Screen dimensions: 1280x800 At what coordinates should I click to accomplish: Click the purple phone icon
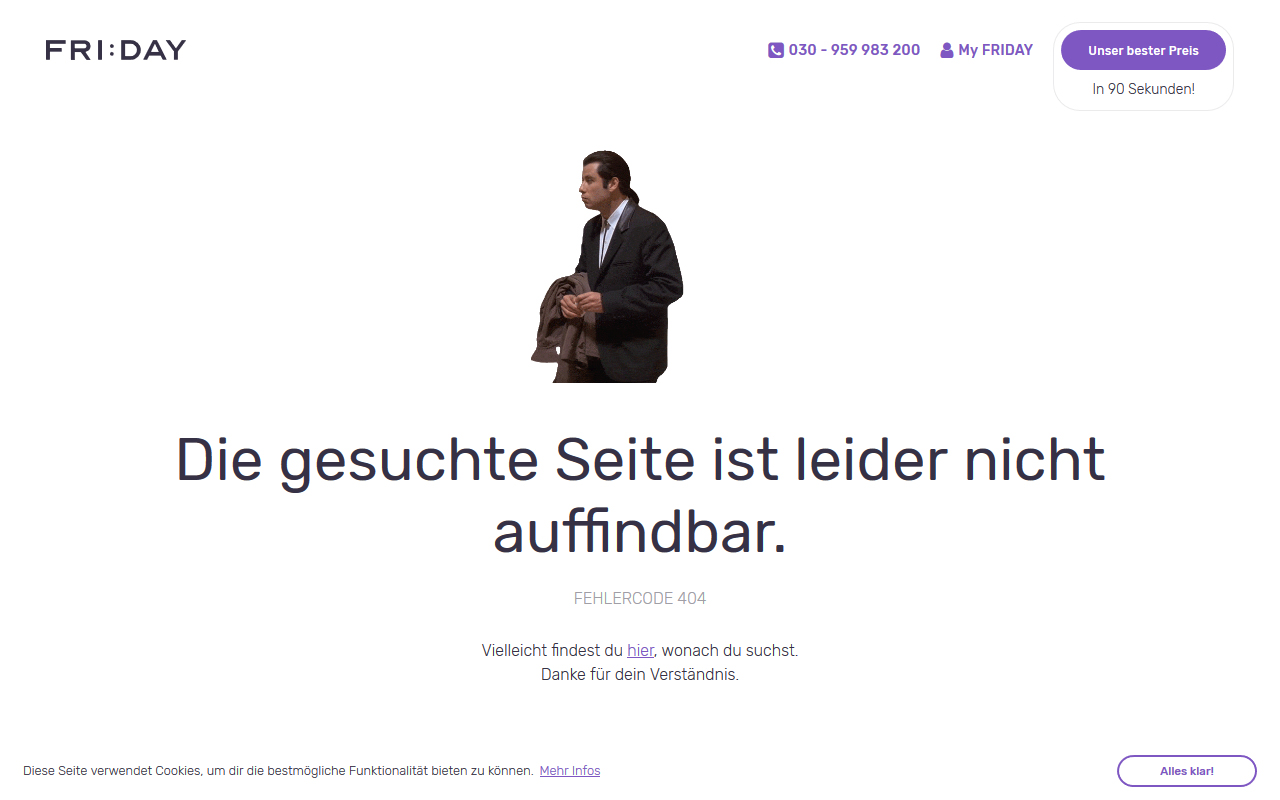click(776, 50)
